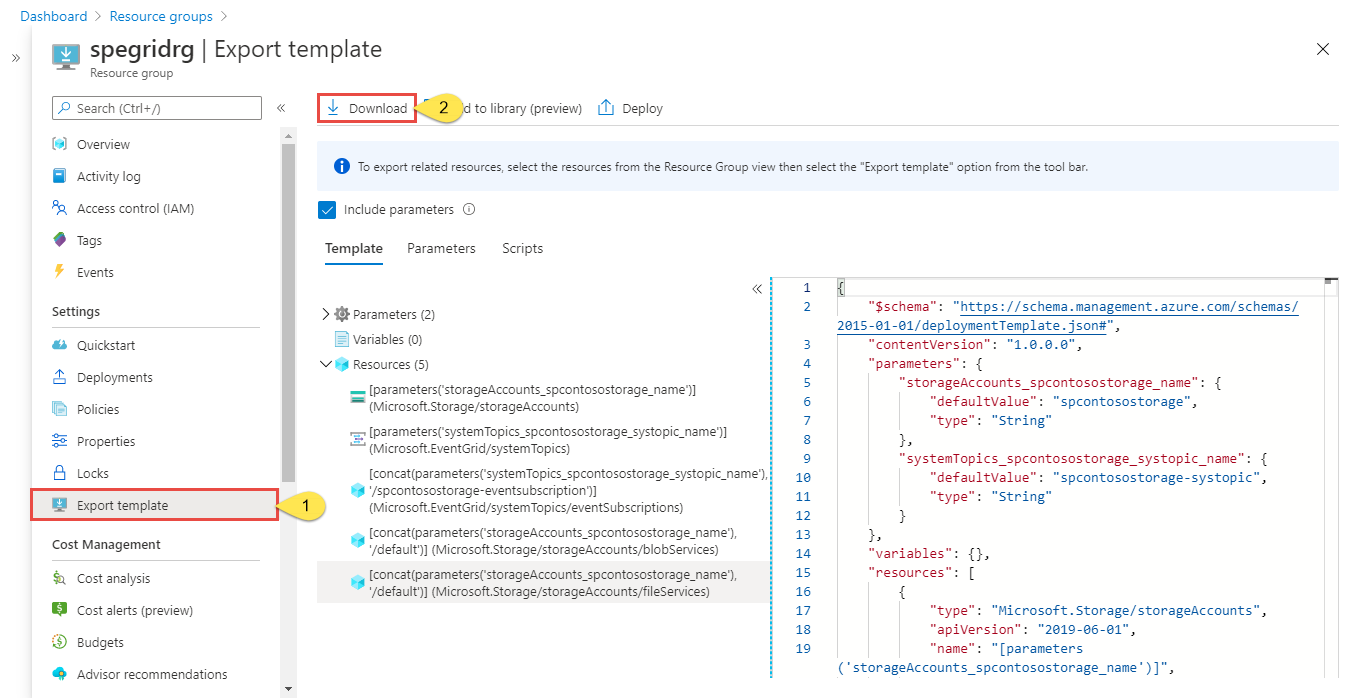Click the Include parameters info icon
This screenshot has width=1359, height=698.
[469, 210]
